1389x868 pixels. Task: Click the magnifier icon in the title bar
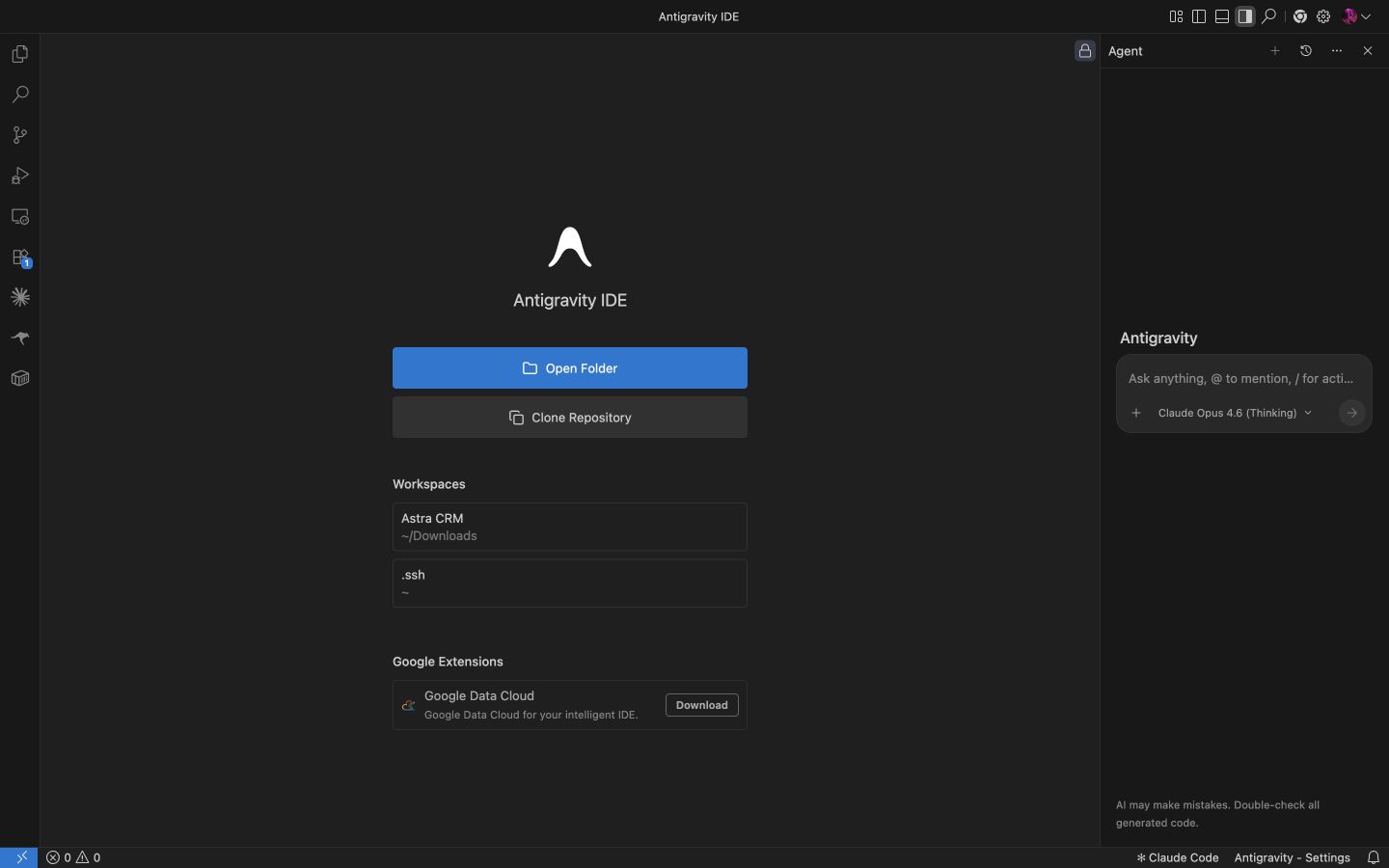pos(1269,16)
